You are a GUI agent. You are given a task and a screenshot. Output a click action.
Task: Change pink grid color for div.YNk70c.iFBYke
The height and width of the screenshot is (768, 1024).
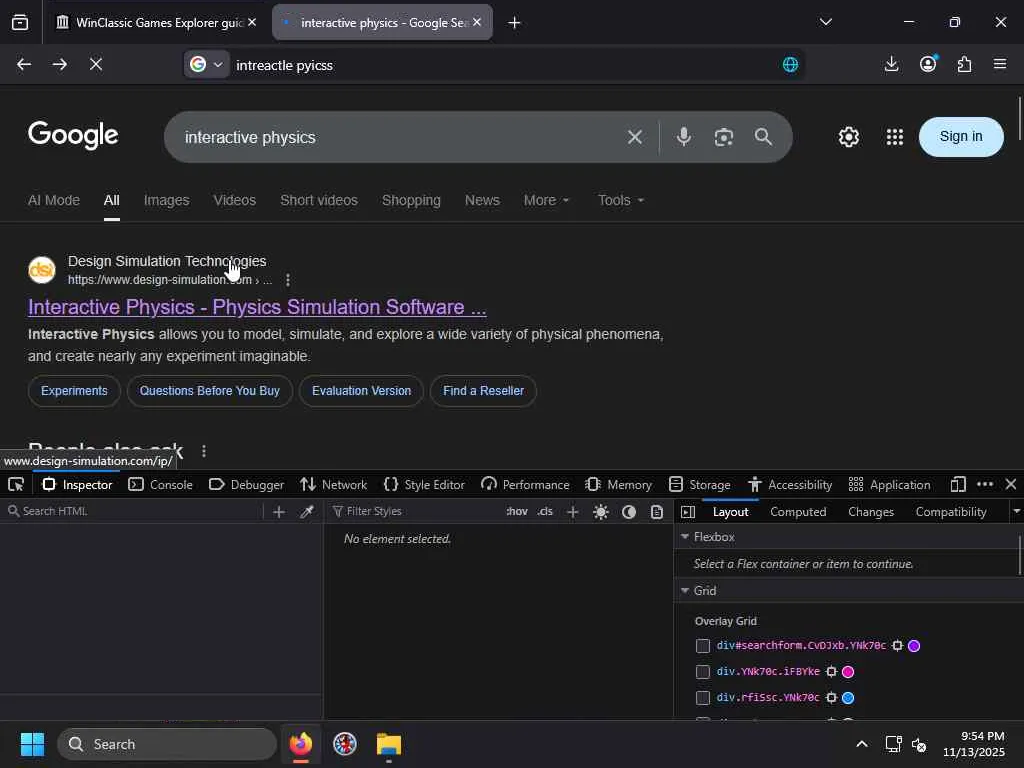click(x=848, y=671)
